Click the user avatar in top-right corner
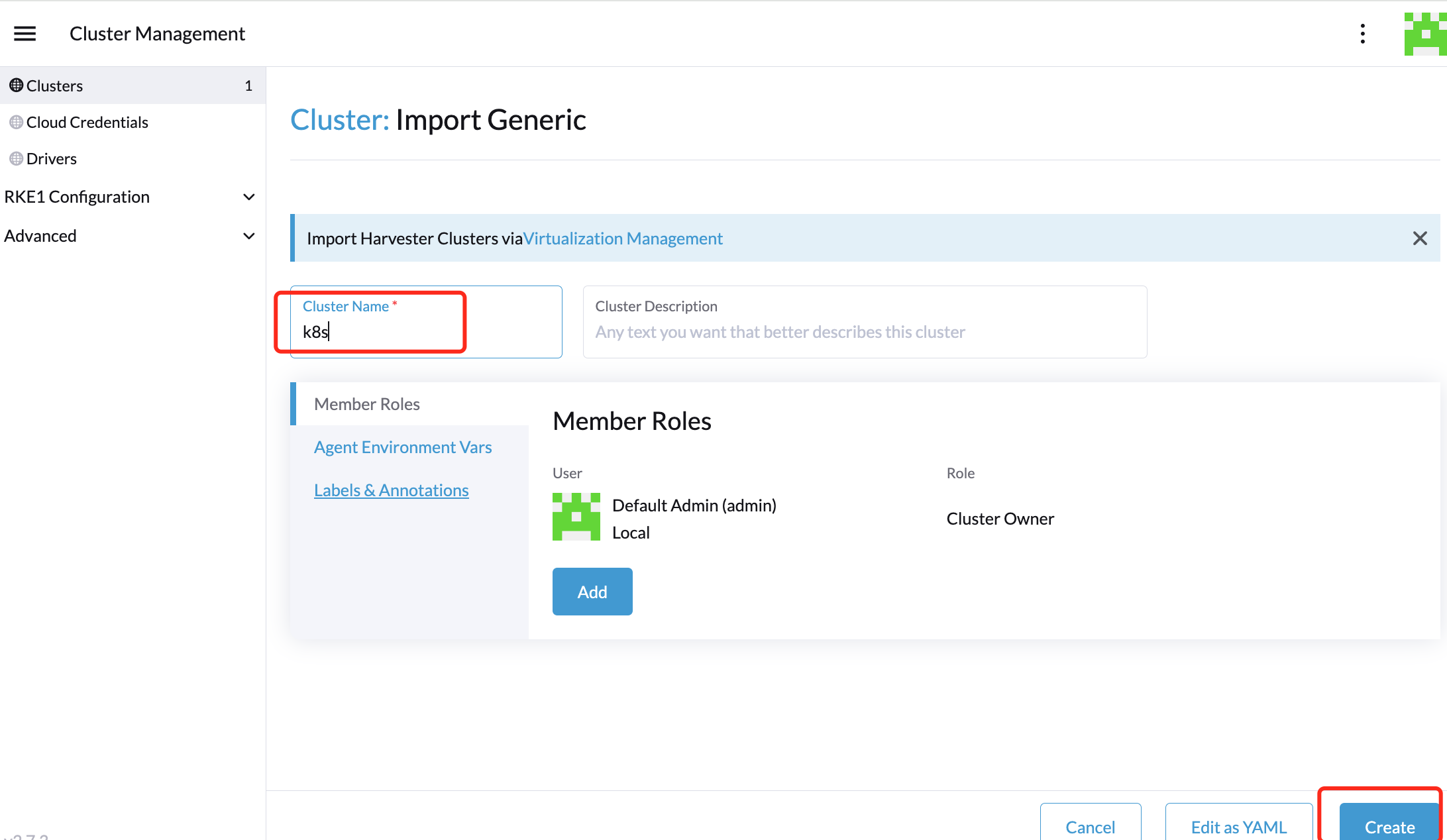 tap(1424, 33)
